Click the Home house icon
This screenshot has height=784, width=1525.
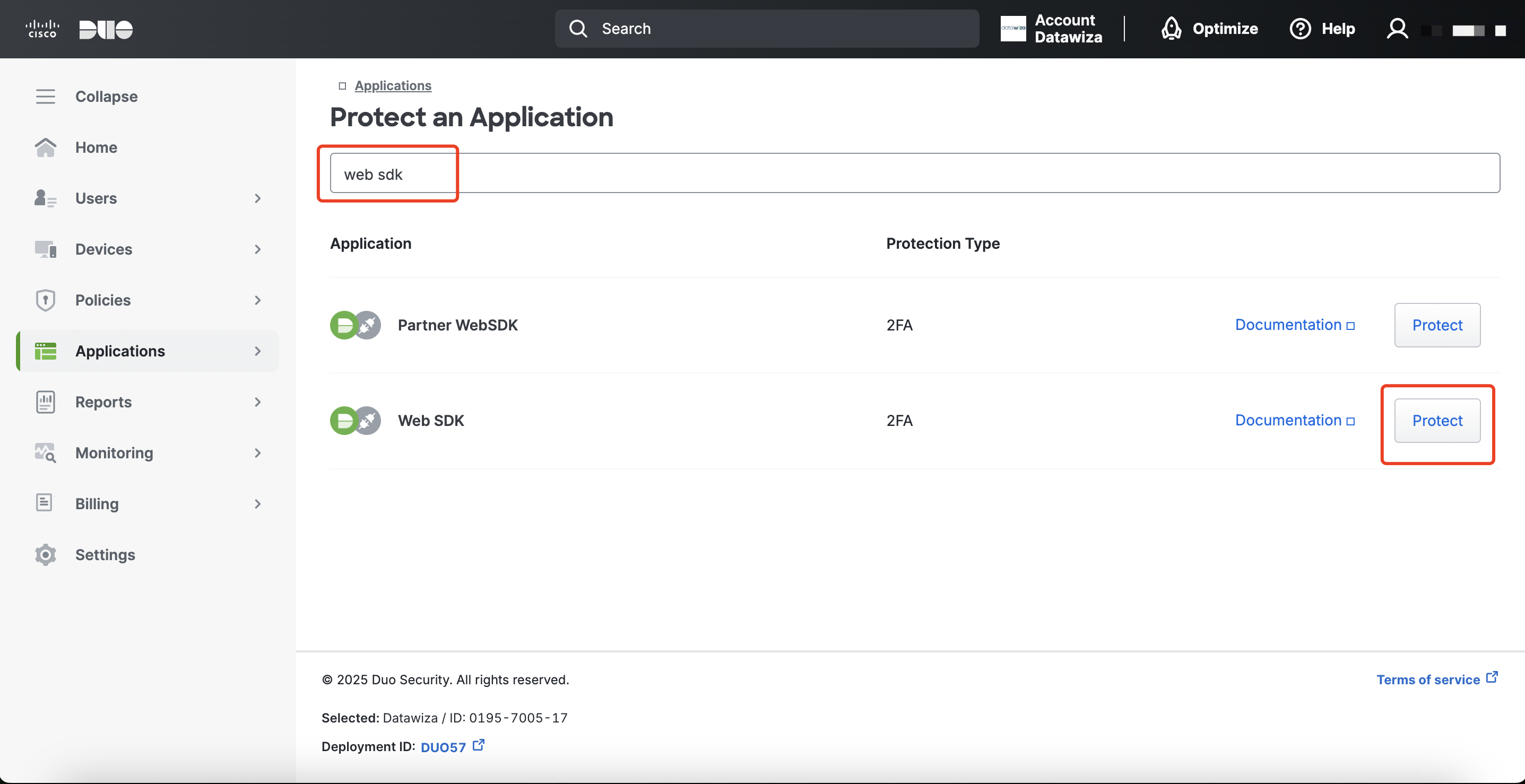pos(45,147)
